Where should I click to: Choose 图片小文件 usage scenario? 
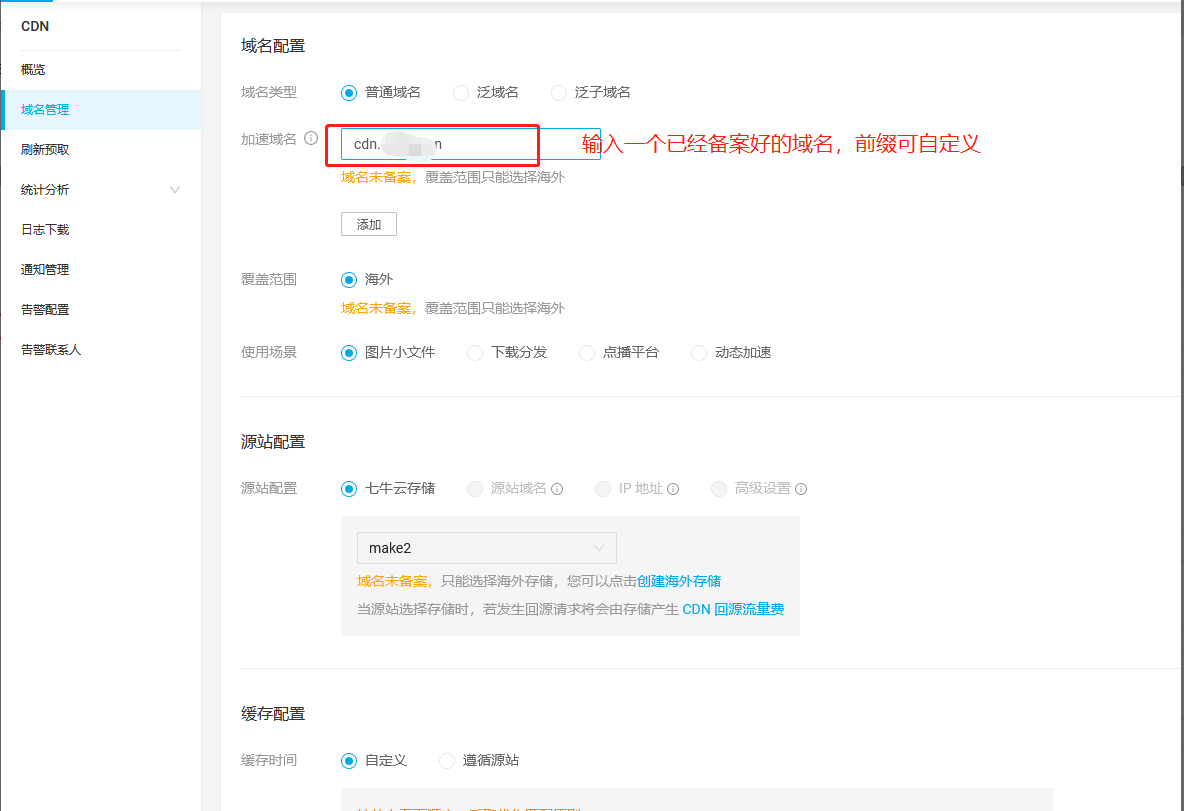(x=349, y=353)
